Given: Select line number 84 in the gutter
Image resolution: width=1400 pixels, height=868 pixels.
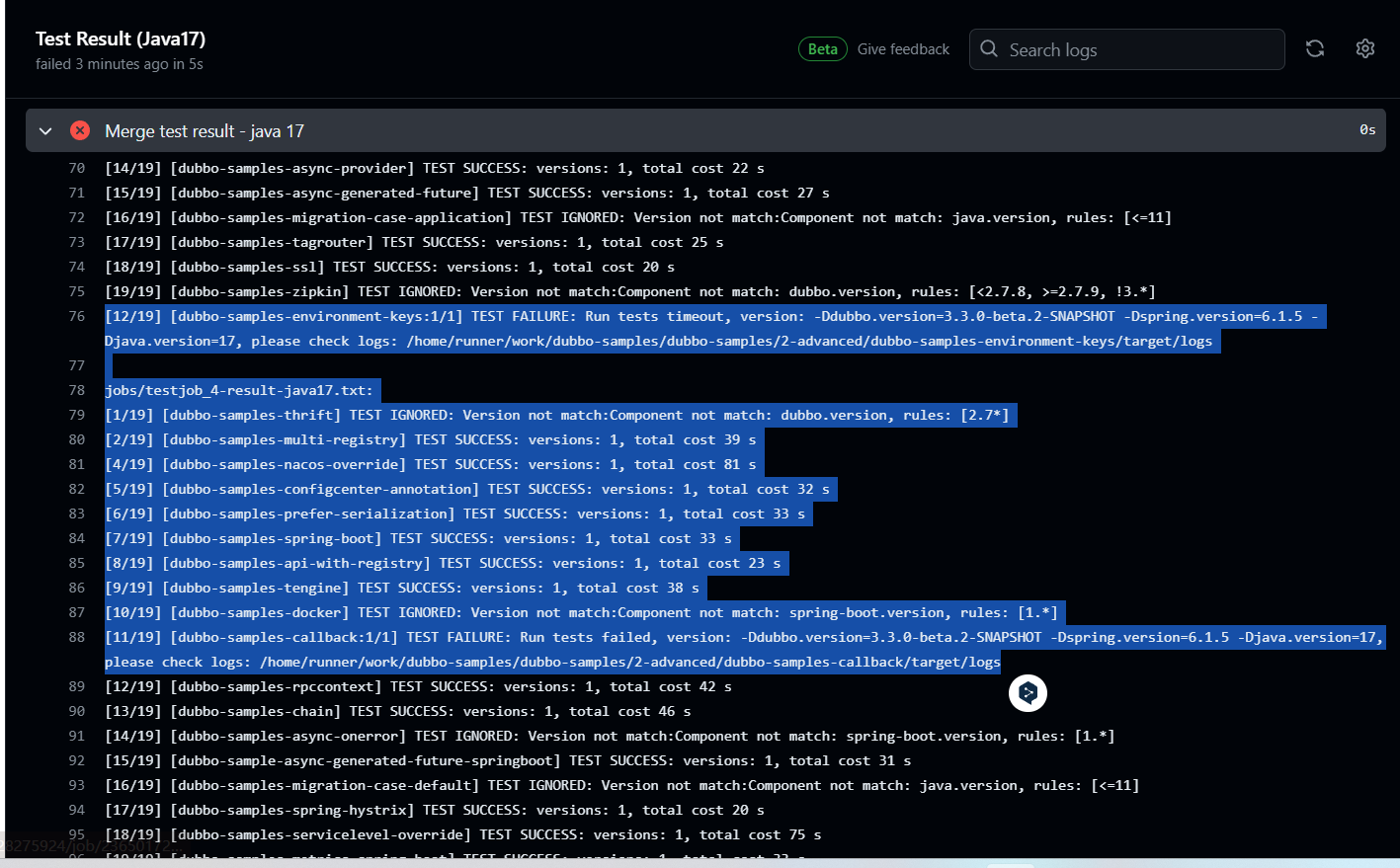Looking at the screenshot, I should pyautogui.click(x=77, y=538).
